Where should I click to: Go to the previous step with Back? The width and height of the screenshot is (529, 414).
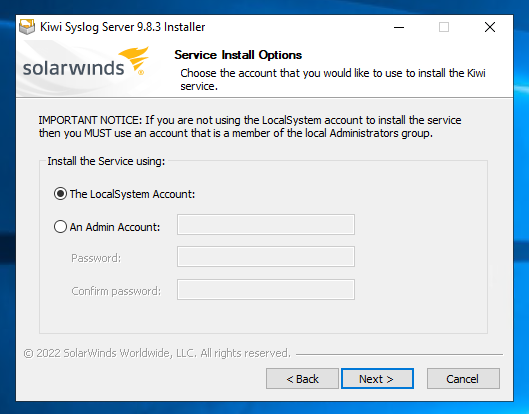pos(302,379)
